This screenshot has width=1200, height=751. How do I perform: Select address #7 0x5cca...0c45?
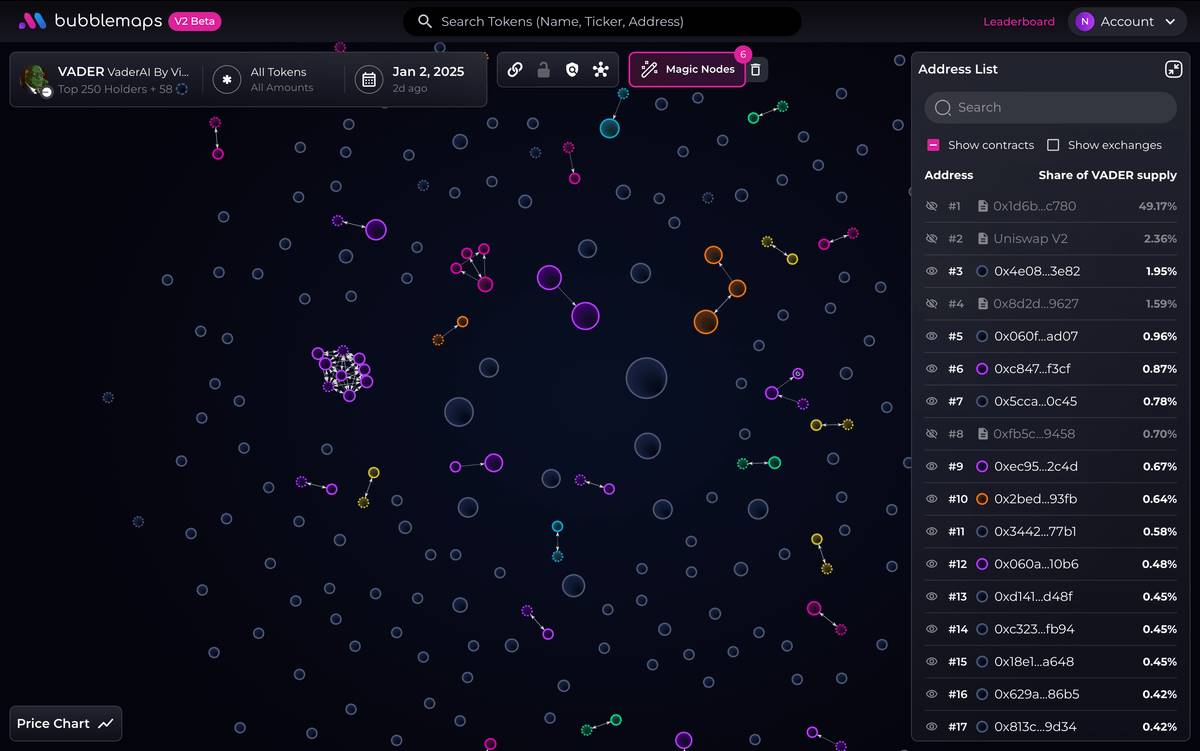(1050, 401)
